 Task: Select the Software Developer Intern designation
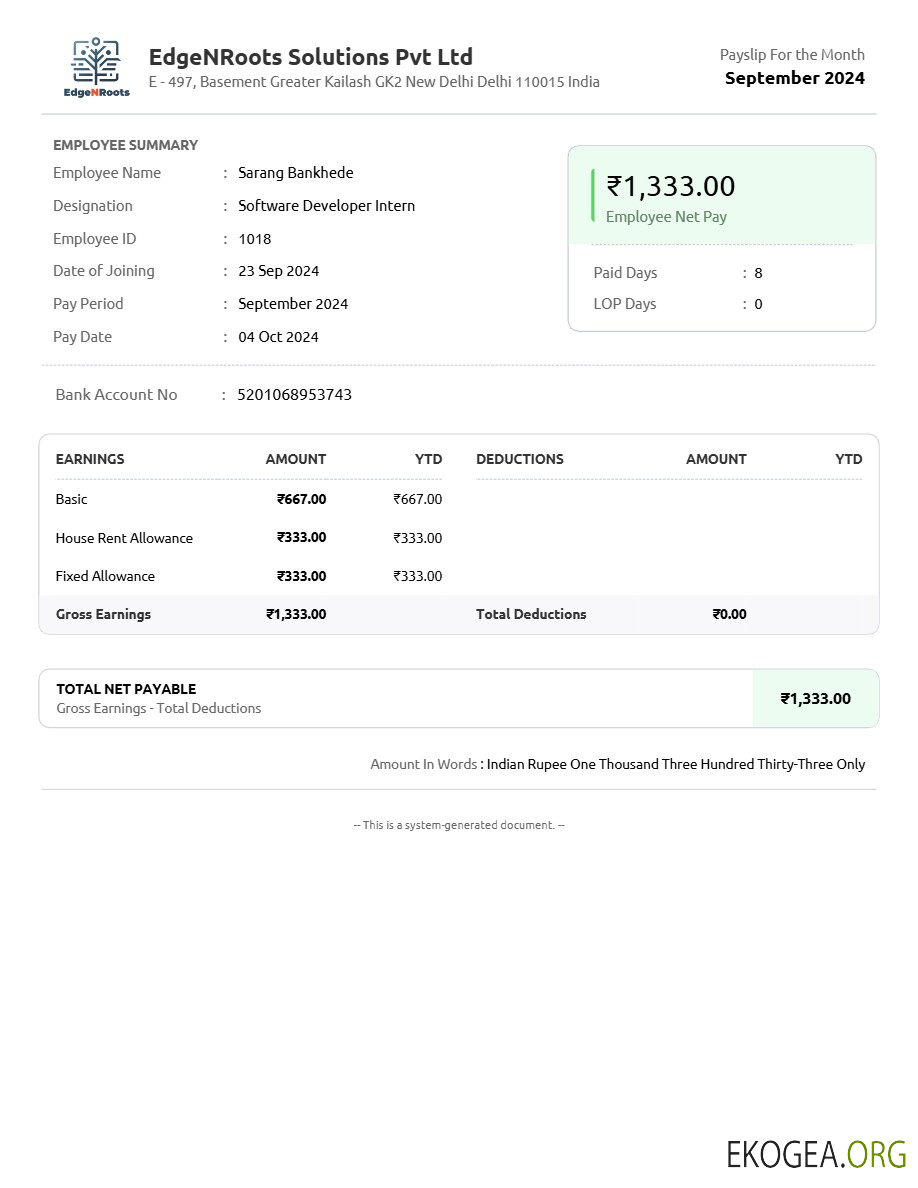click(x=326, y=206)
